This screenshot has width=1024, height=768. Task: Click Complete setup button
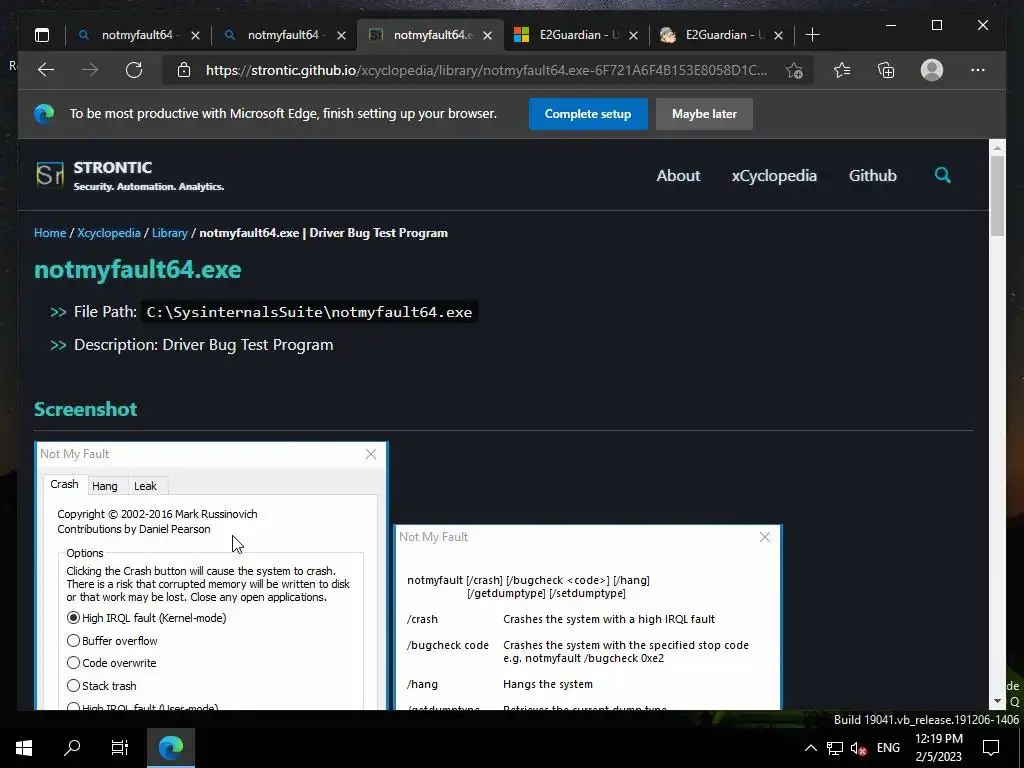click(x=588, y=114)
